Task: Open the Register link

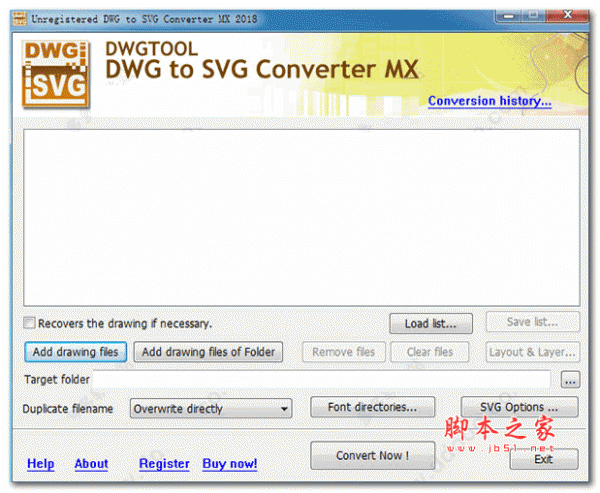Action: pos(164,464)
